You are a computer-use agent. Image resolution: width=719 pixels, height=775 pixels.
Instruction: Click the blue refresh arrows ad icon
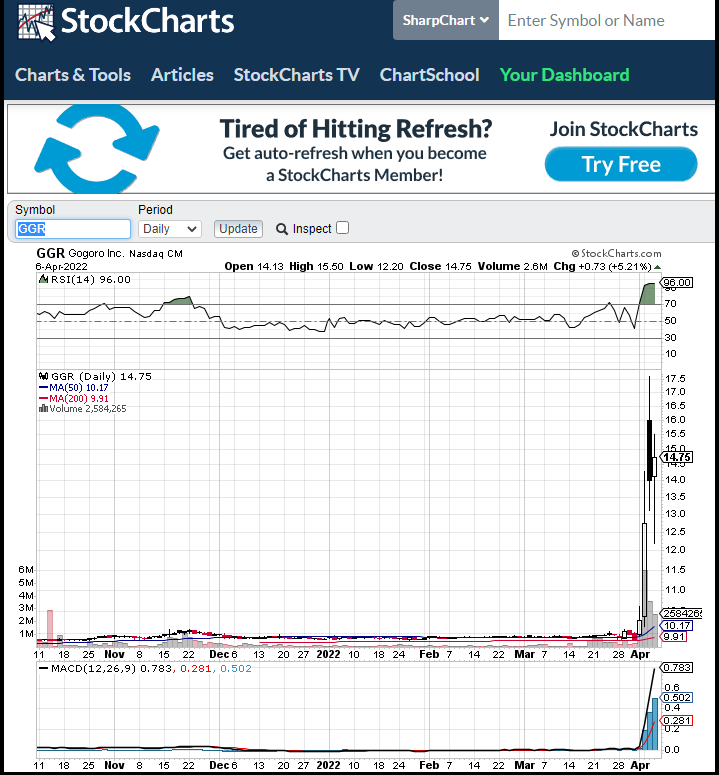coord(97,149)
